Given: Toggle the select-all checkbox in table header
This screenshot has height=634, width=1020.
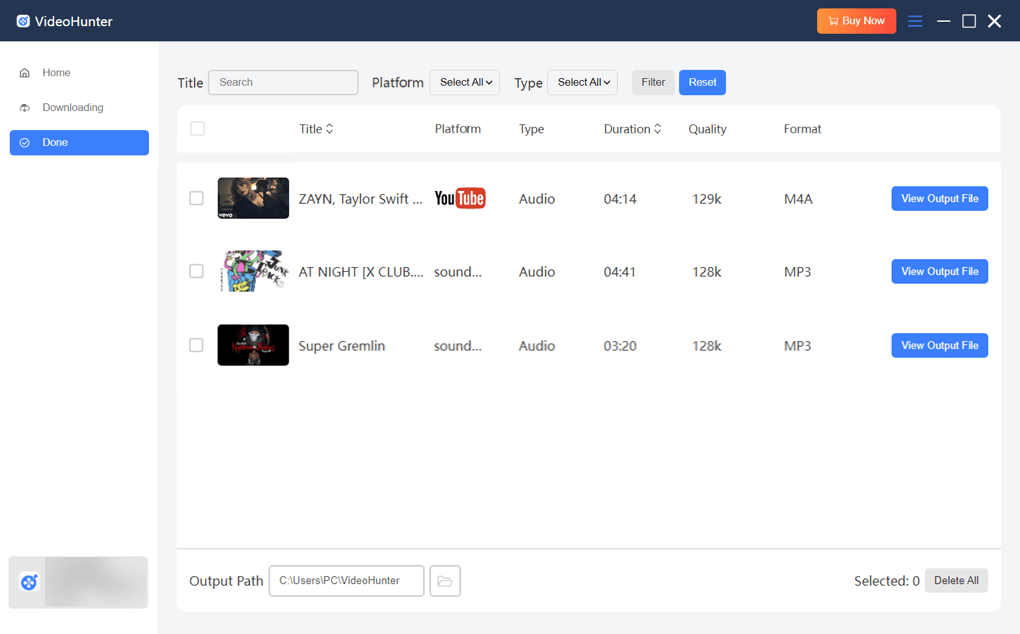Looking at the screenshot, I should coord(197,129).
